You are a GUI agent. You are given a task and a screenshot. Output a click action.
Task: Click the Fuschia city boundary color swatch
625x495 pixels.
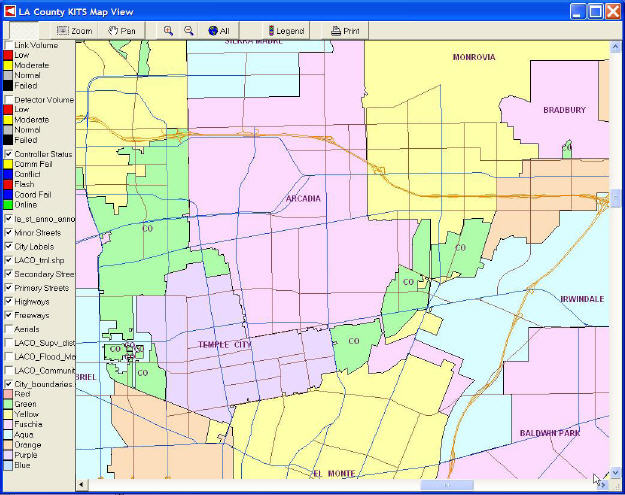[8, 424]
